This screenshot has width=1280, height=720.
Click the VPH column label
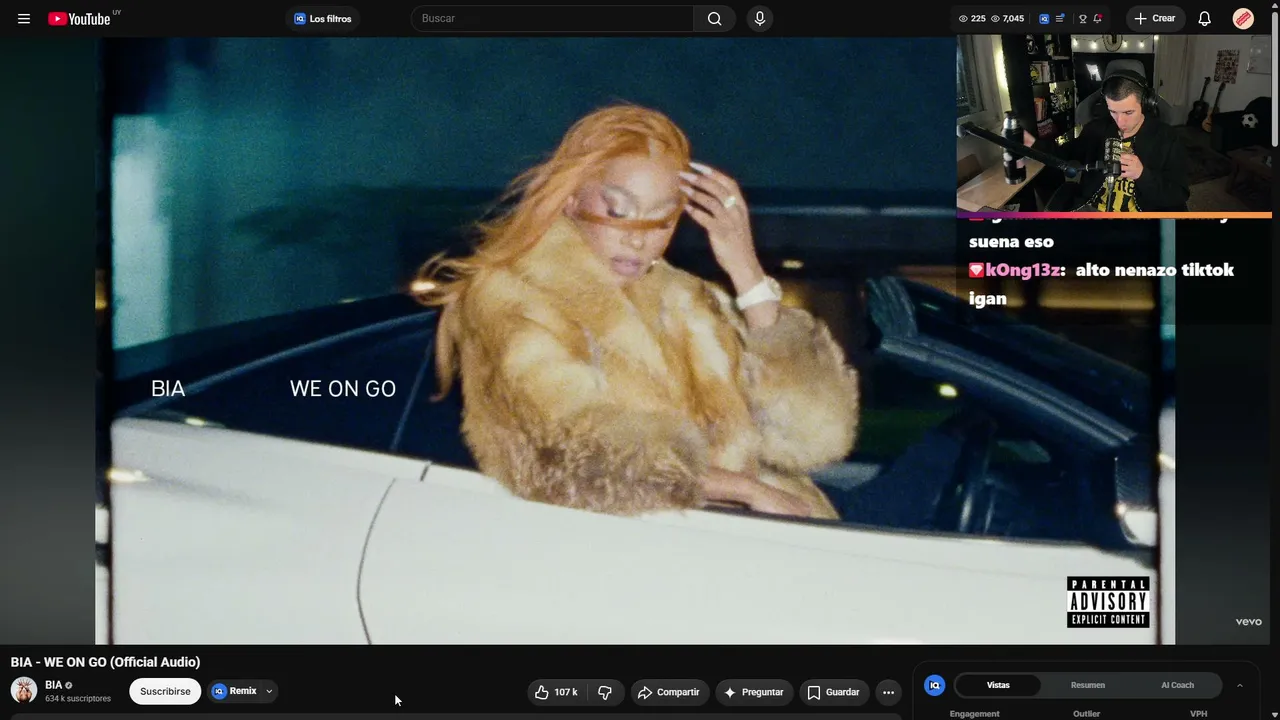[1199, 714]
